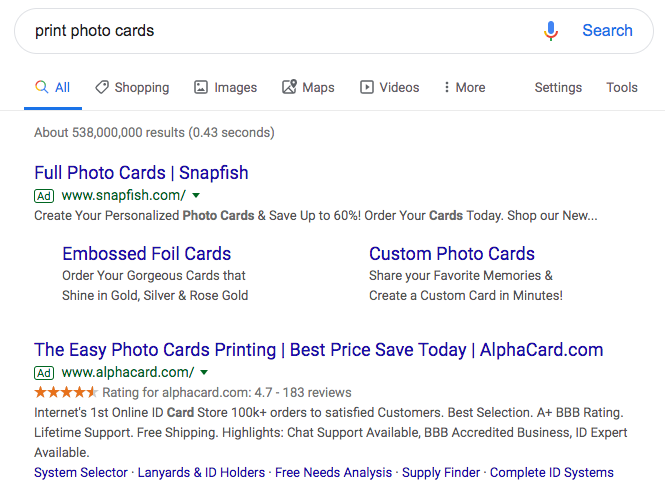
Task: Open the More search categories menu
Action: [x=464, y=87]
